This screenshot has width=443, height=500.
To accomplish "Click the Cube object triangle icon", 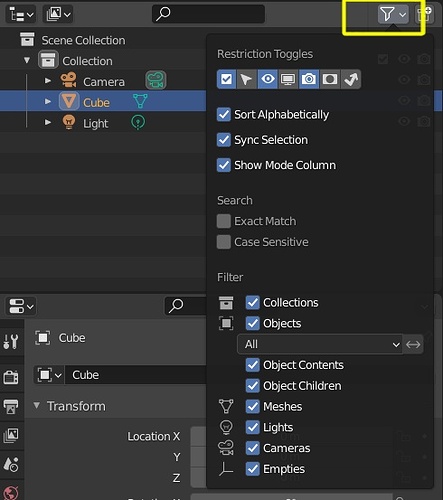I will [69, 101].
